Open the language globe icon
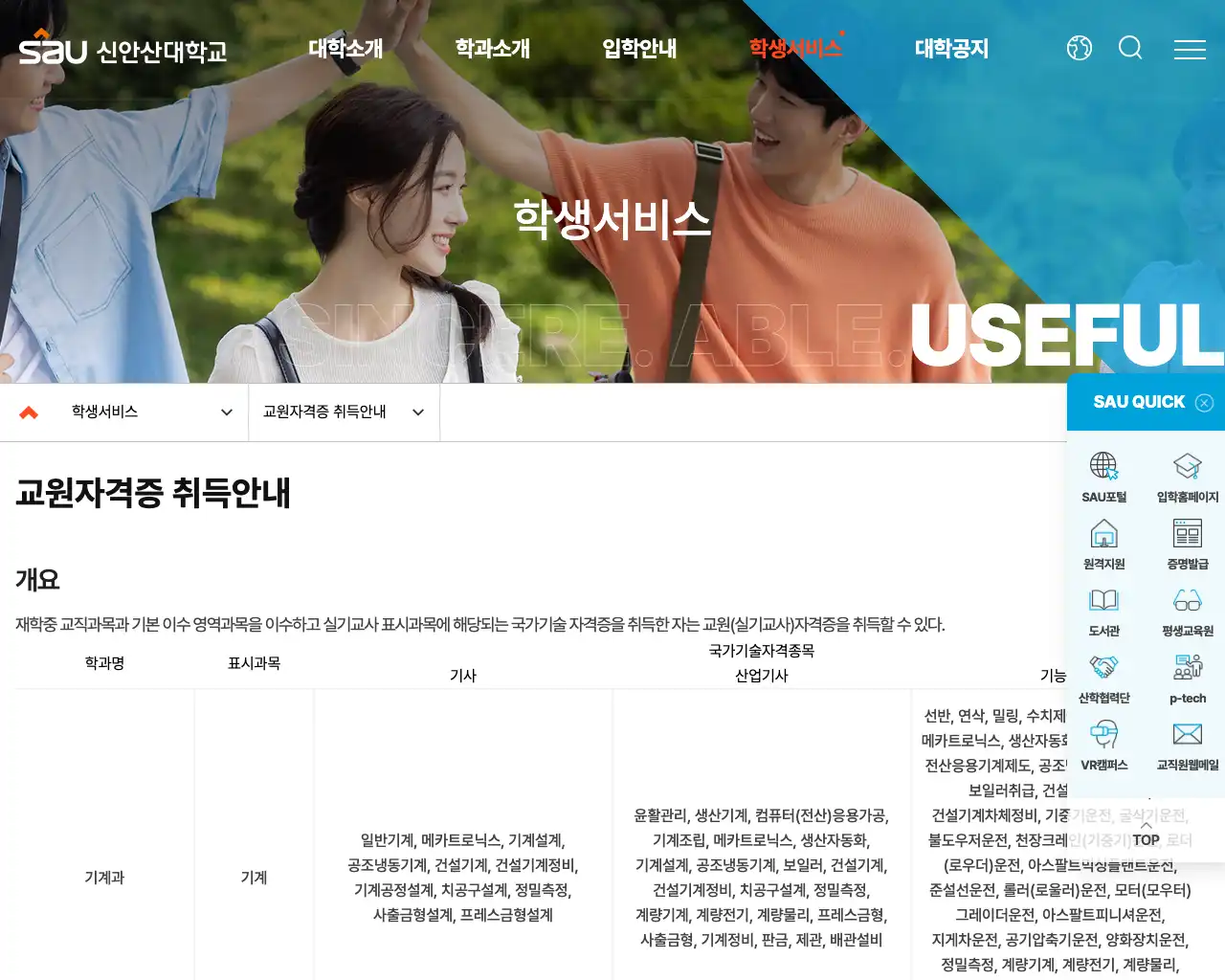 coord(1080,48)
